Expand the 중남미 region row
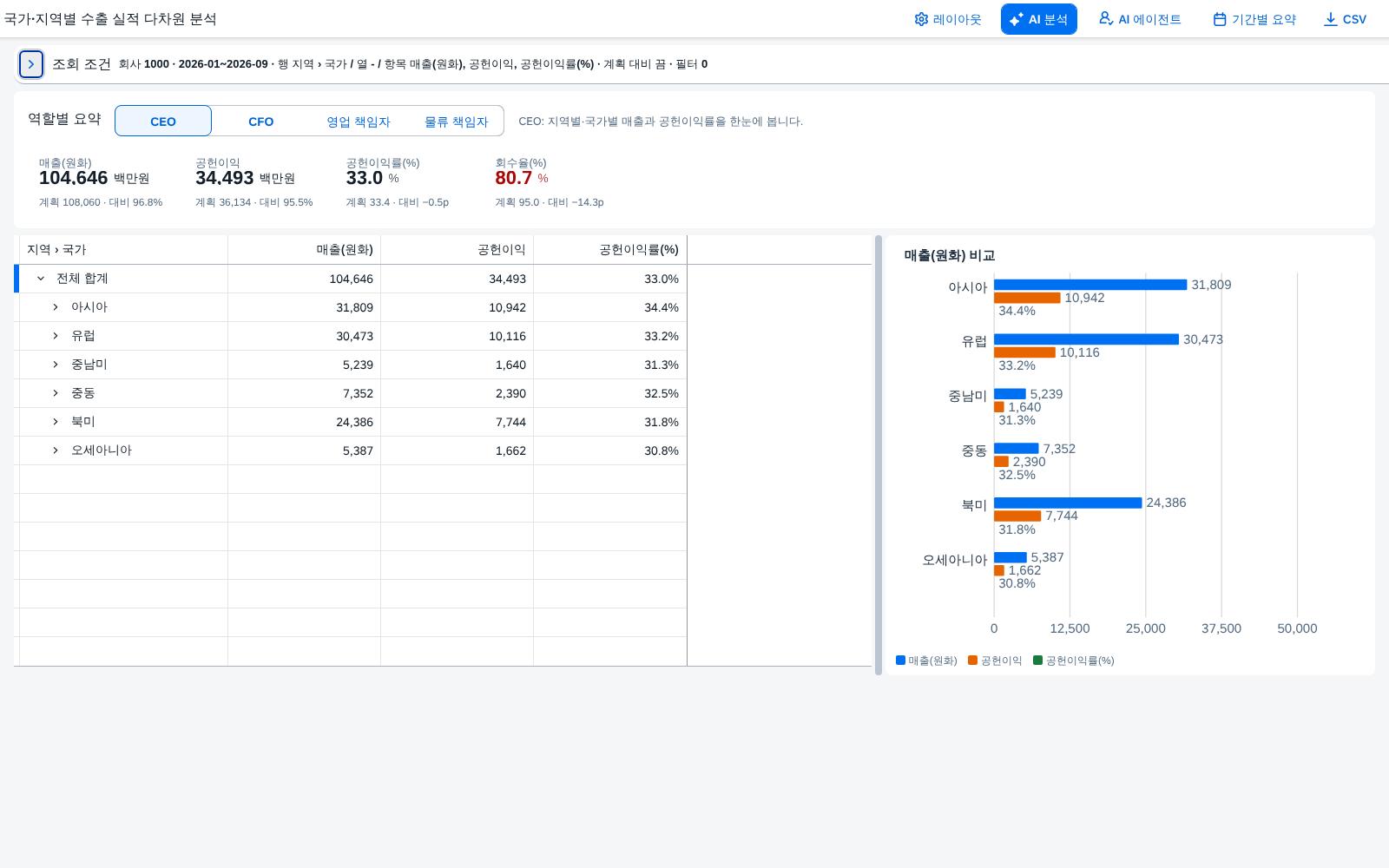Image resolution: width=1389 pixels, height=868 pixels. pyautogui.click(x=56, y=365)
